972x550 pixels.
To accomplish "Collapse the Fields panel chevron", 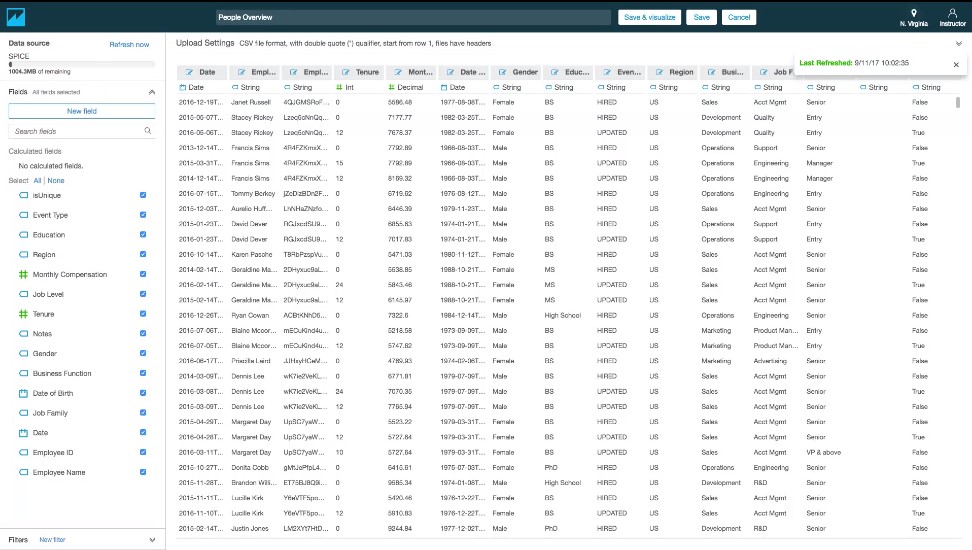I will pyautogui.click(x=152, y=92).
